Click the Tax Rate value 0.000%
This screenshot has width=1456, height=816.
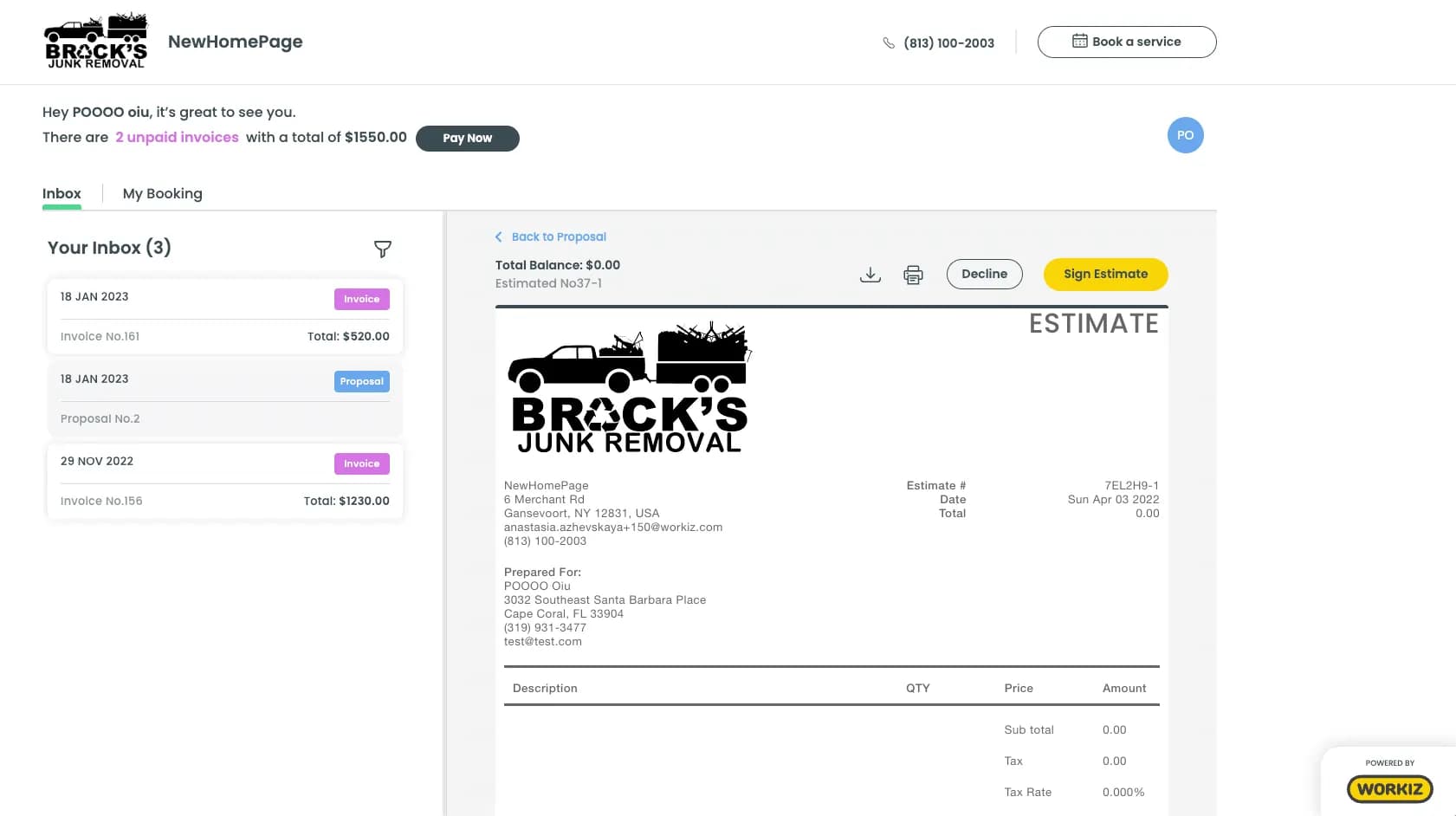[1123, 792]
